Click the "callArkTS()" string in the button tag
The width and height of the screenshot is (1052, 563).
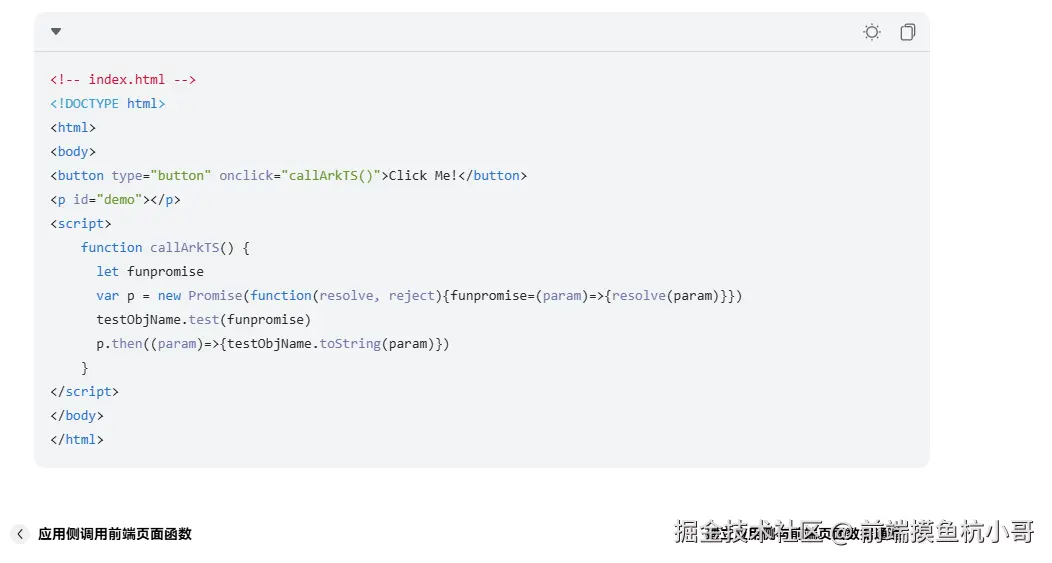[331, 176]
